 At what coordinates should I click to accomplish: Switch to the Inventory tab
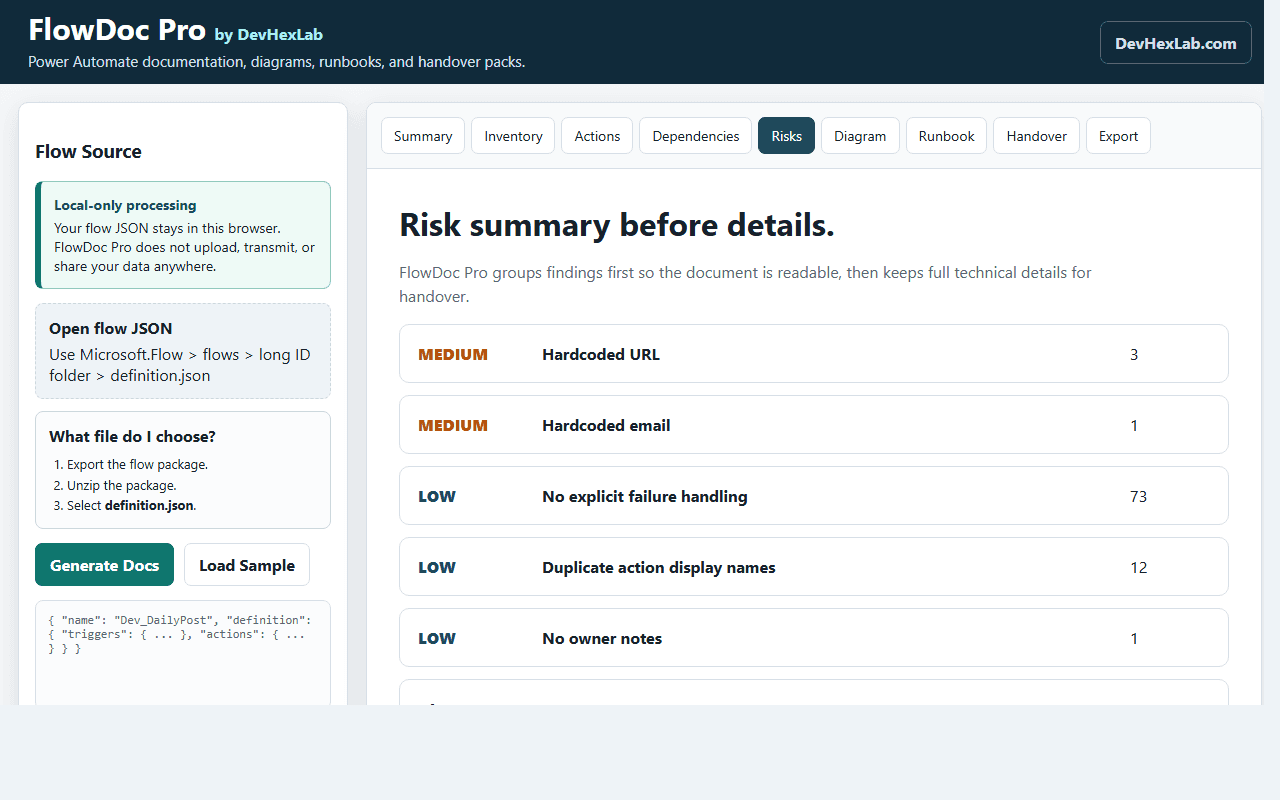pyautogui.click(x=513, y=136)
